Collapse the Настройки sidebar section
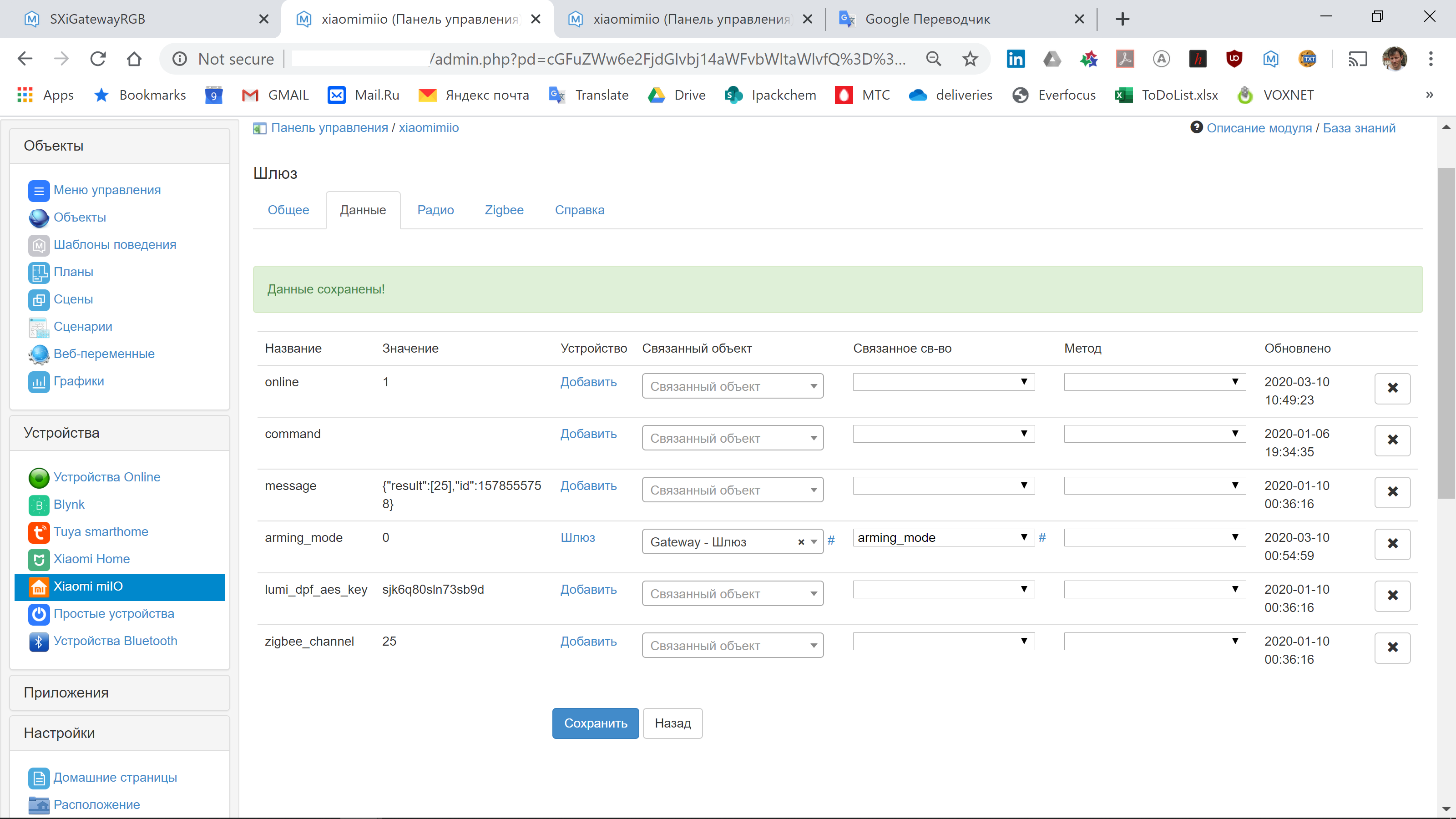The height and width of the screenshot is (819, 1456). click(119, 733)
